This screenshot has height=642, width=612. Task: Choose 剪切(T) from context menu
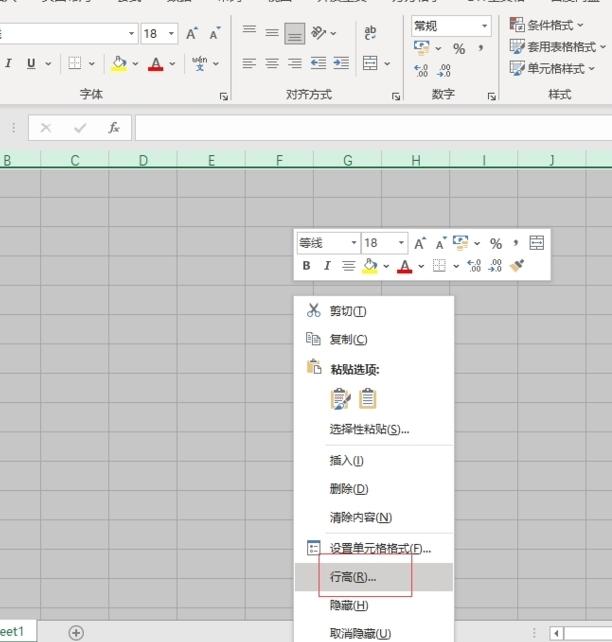(x=374, y=311)
